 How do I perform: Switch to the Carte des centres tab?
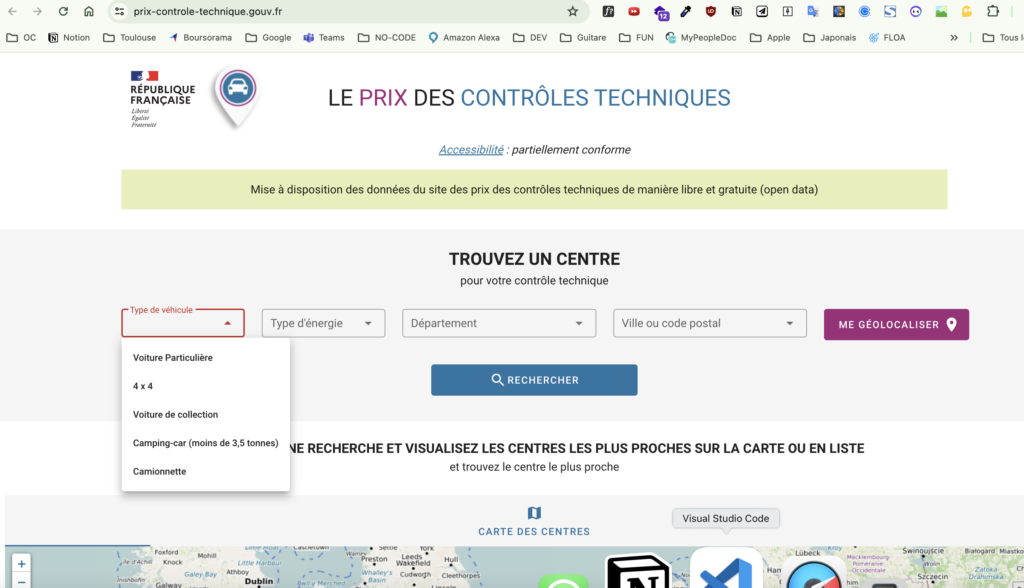coord(534,522)
